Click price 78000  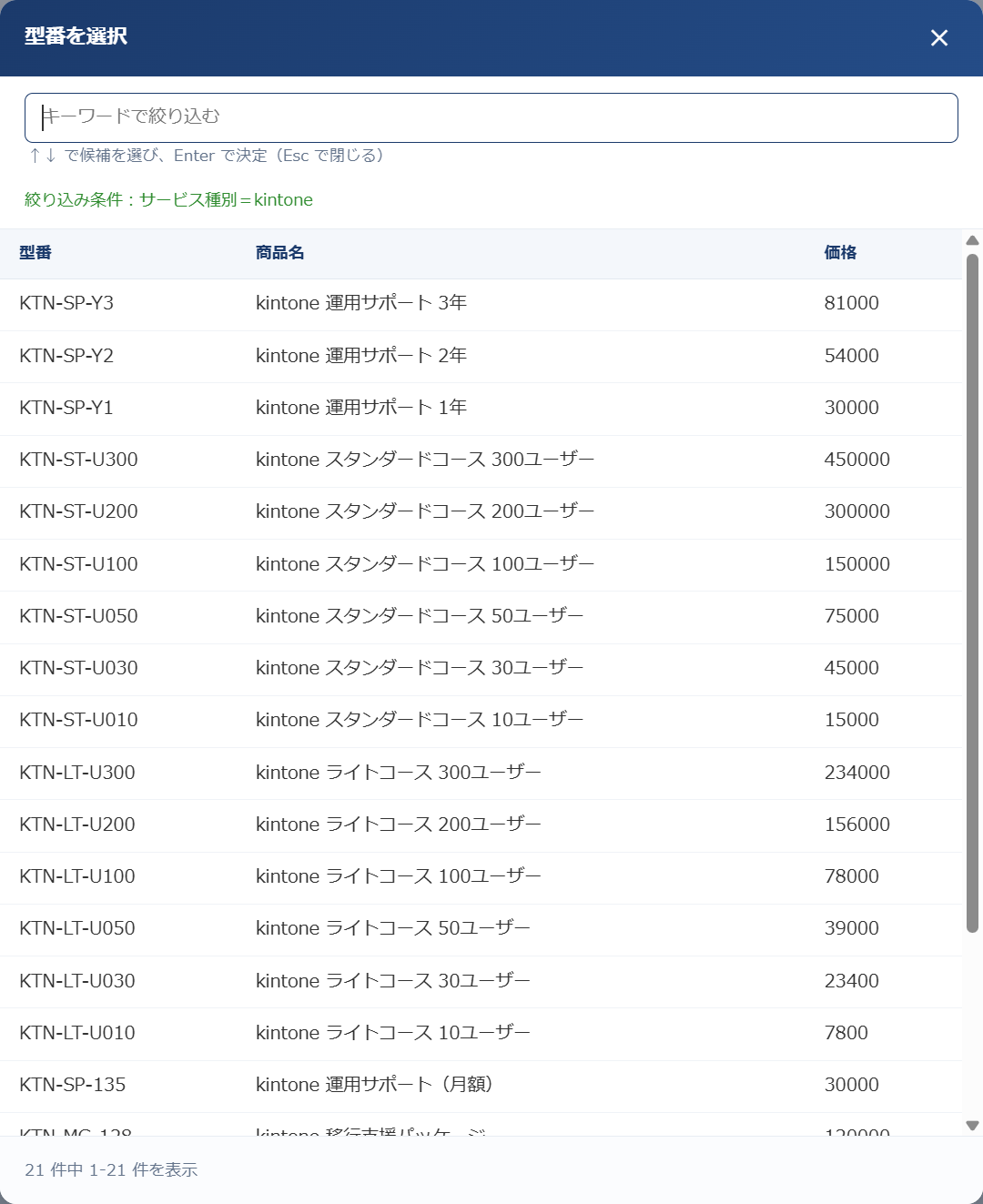tap(852, 876)
